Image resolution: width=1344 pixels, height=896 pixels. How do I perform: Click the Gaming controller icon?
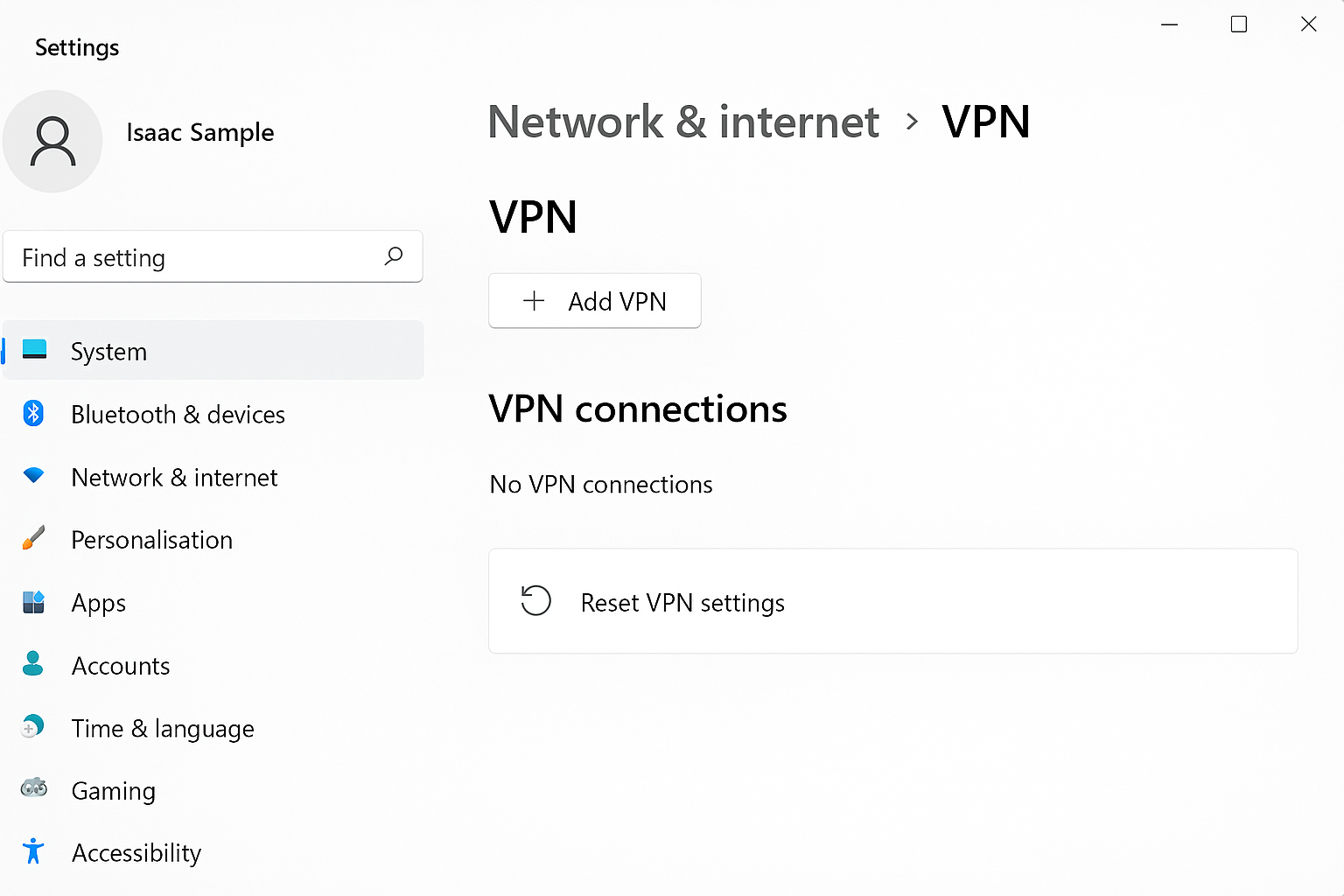tap(34, 787)
